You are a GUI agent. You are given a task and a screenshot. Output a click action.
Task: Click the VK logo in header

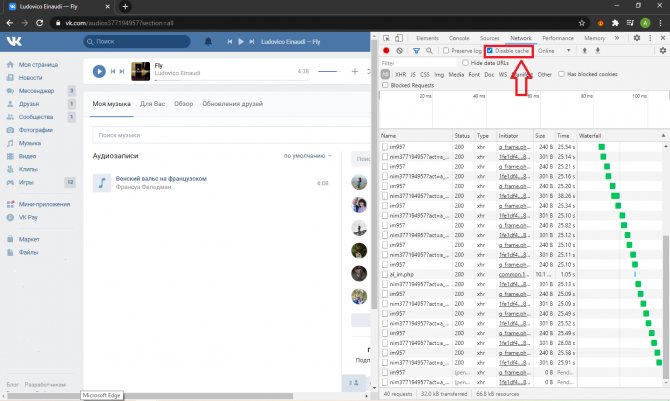click(x=14, y=41)
